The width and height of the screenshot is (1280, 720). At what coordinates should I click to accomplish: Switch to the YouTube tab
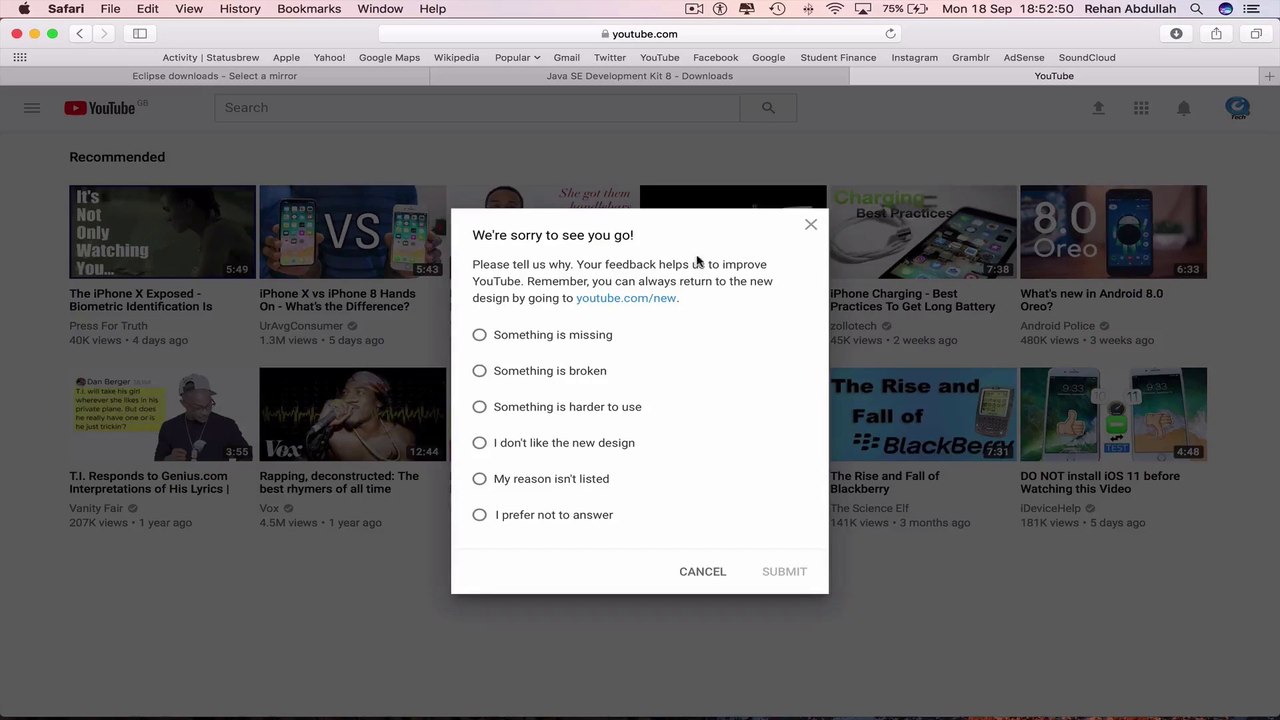[1054, 76]
